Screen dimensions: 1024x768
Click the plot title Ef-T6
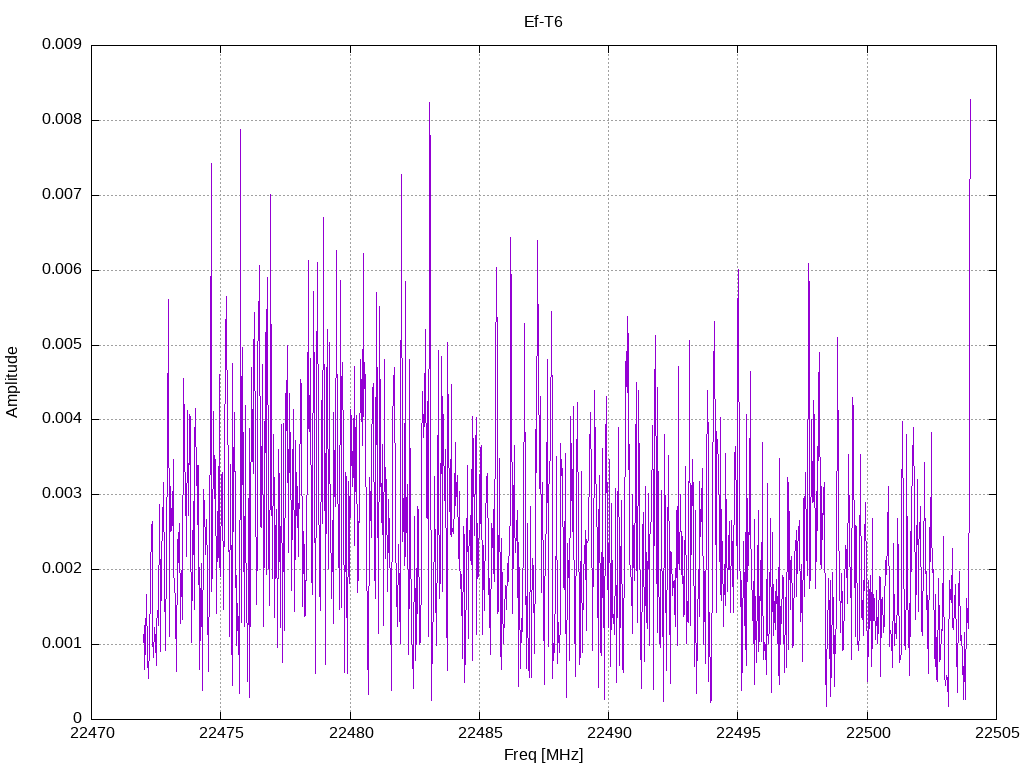543,22
